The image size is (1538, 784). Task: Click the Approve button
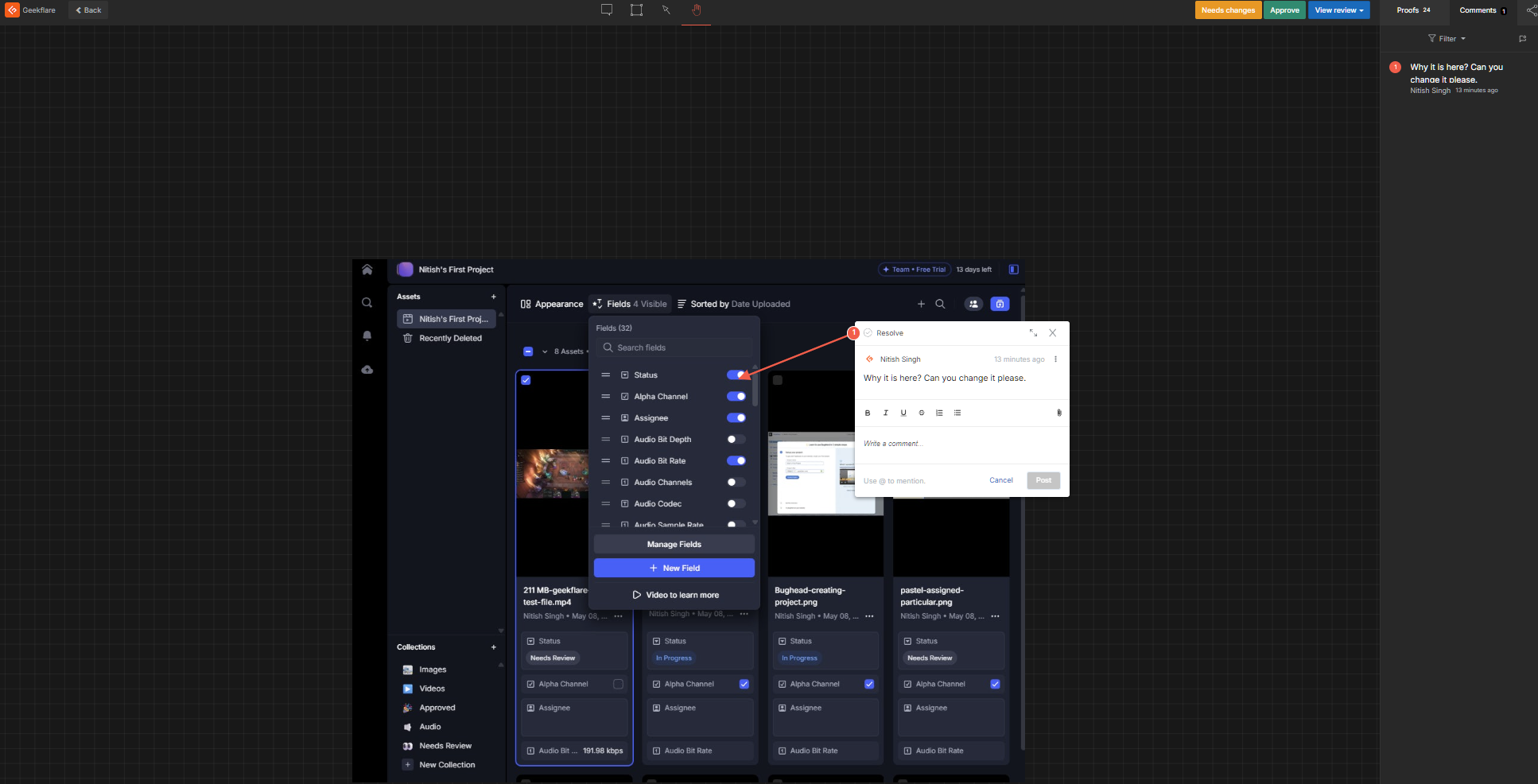click(1284, 10)
